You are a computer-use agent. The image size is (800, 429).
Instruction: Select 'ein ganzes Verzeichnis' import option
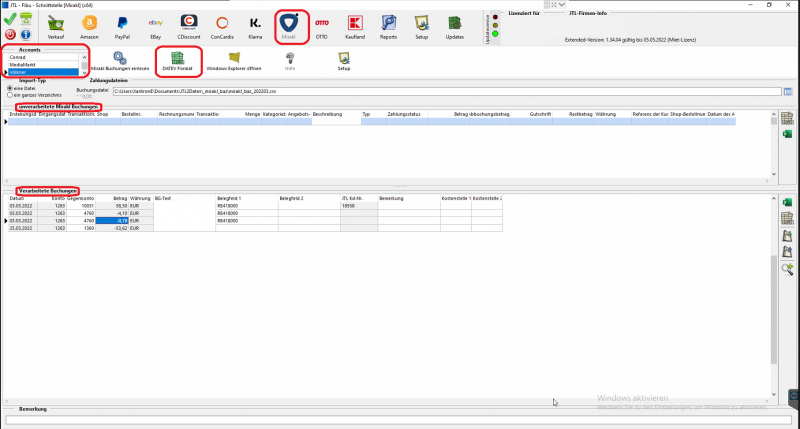pyautogui.click(x=9, y=95)
